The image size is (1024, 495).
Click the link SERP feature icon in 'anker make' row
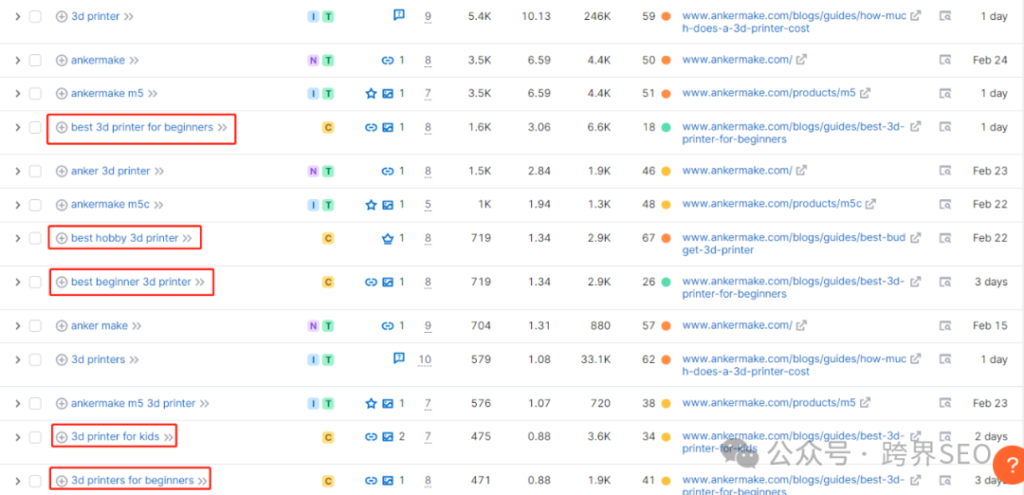pyautogui.click(x=387, y=325)
